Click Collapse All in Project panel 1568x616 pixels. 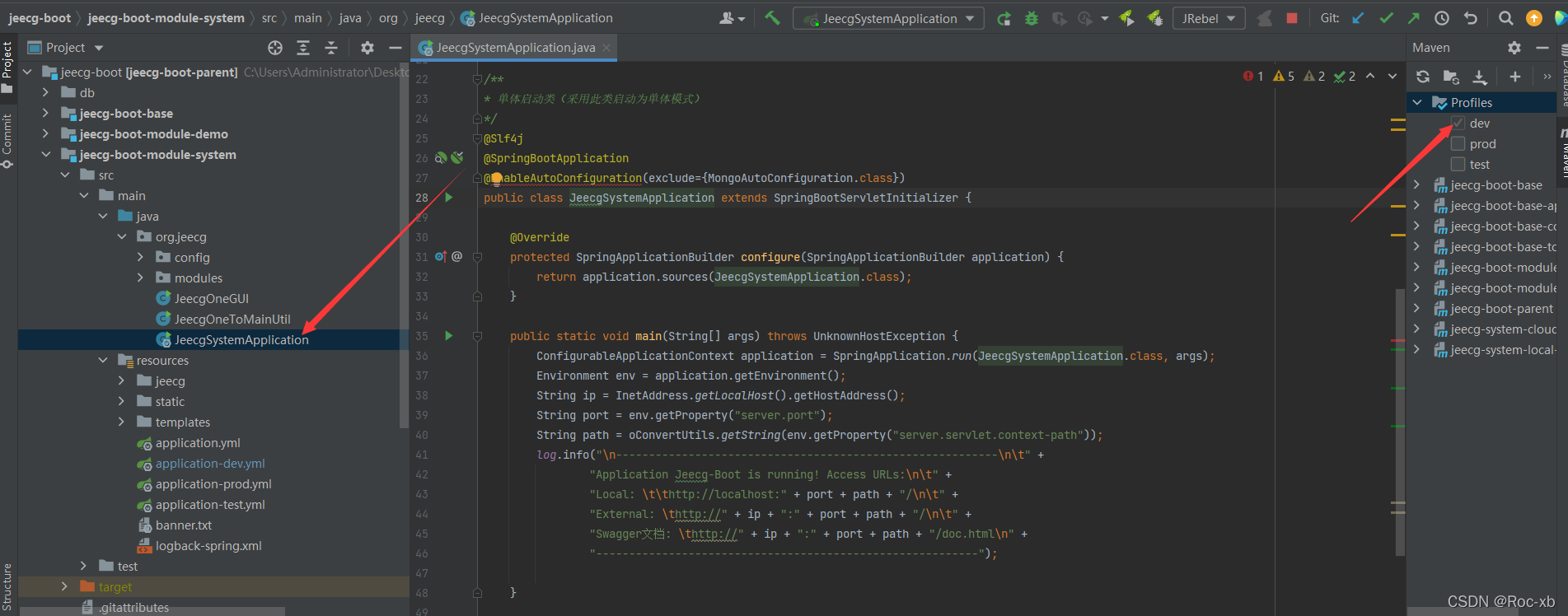pos(330,48)
